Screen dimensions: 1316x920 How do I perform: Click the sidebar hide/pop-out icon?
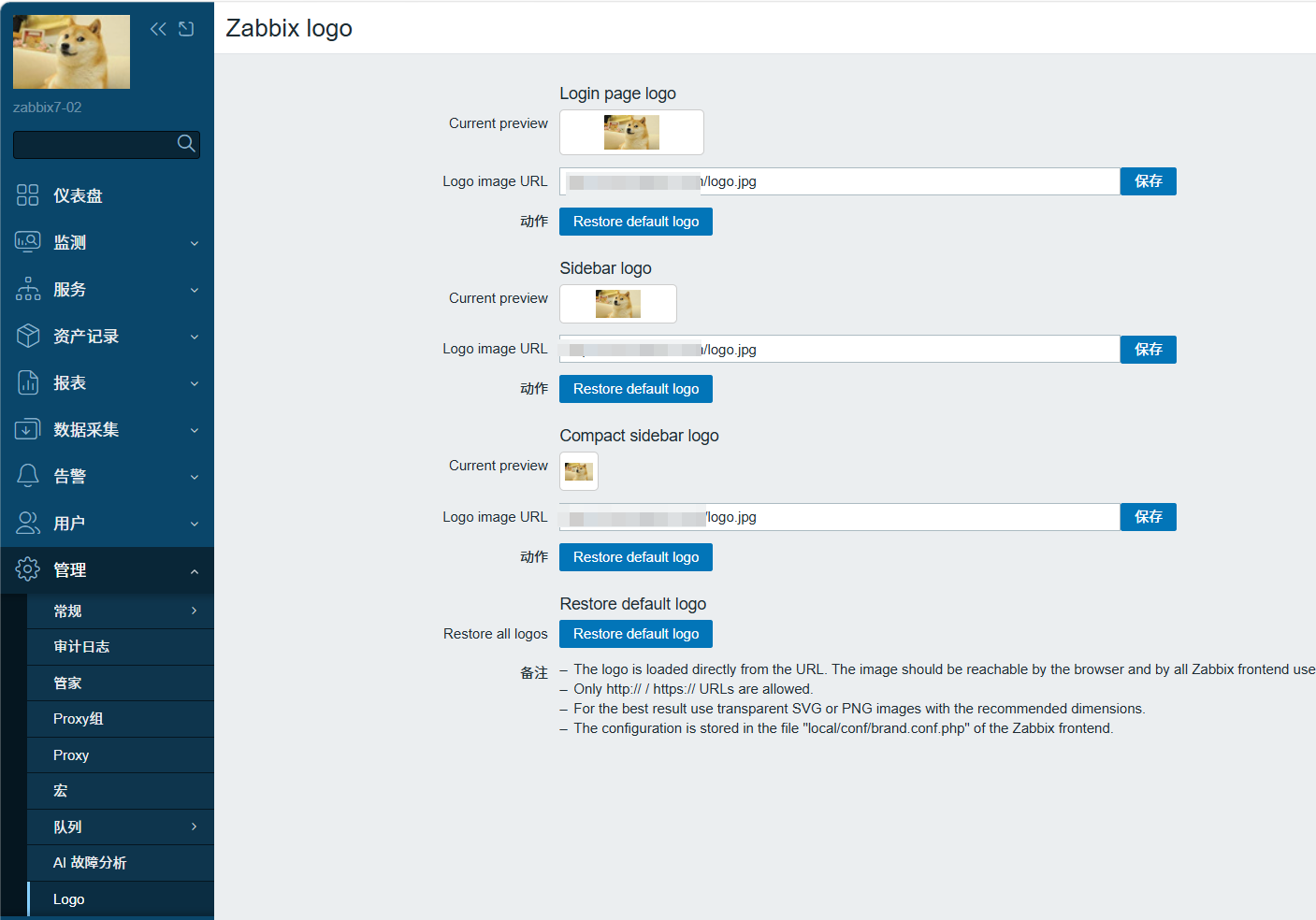point(186,29)
